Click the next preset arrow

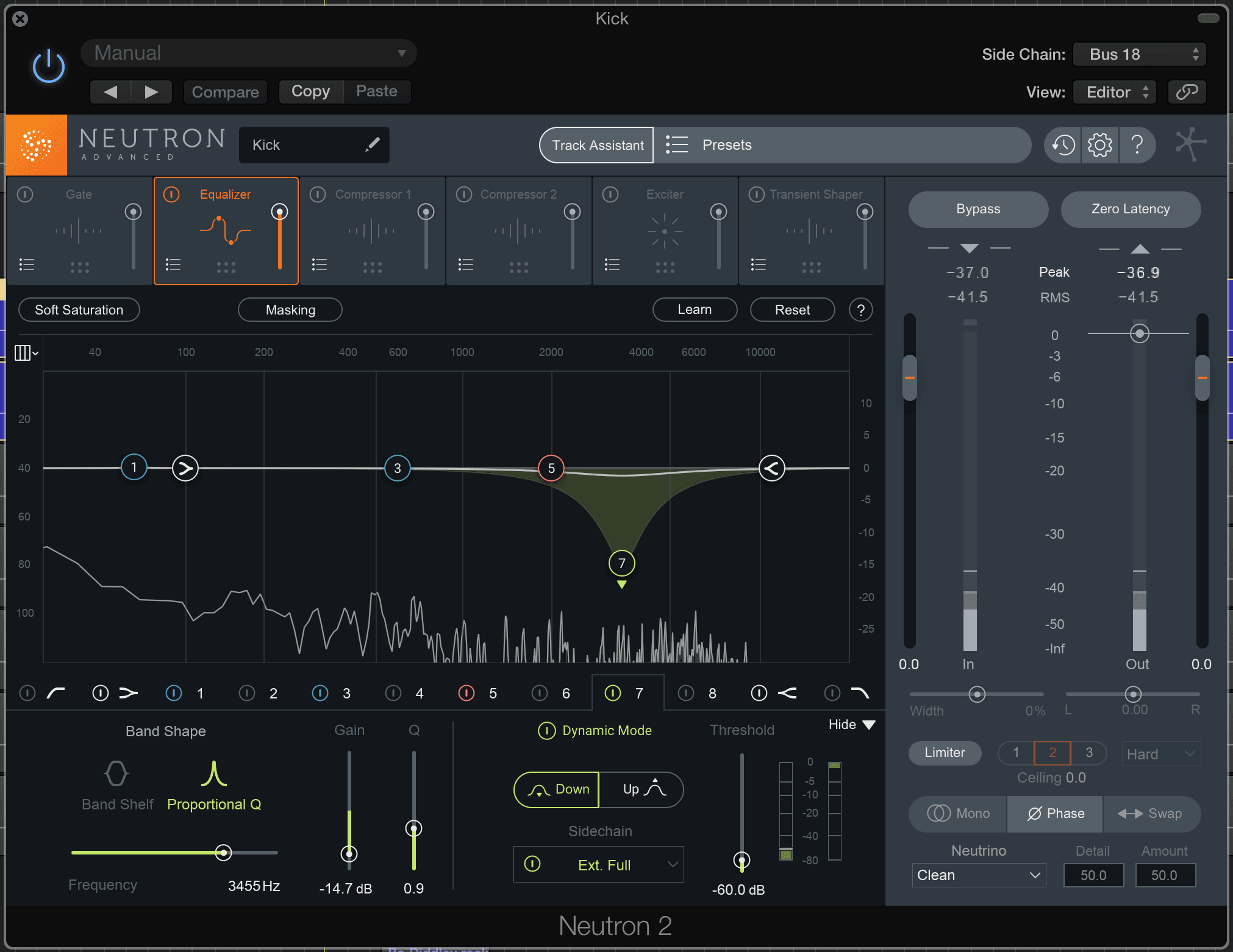(151, 92)
